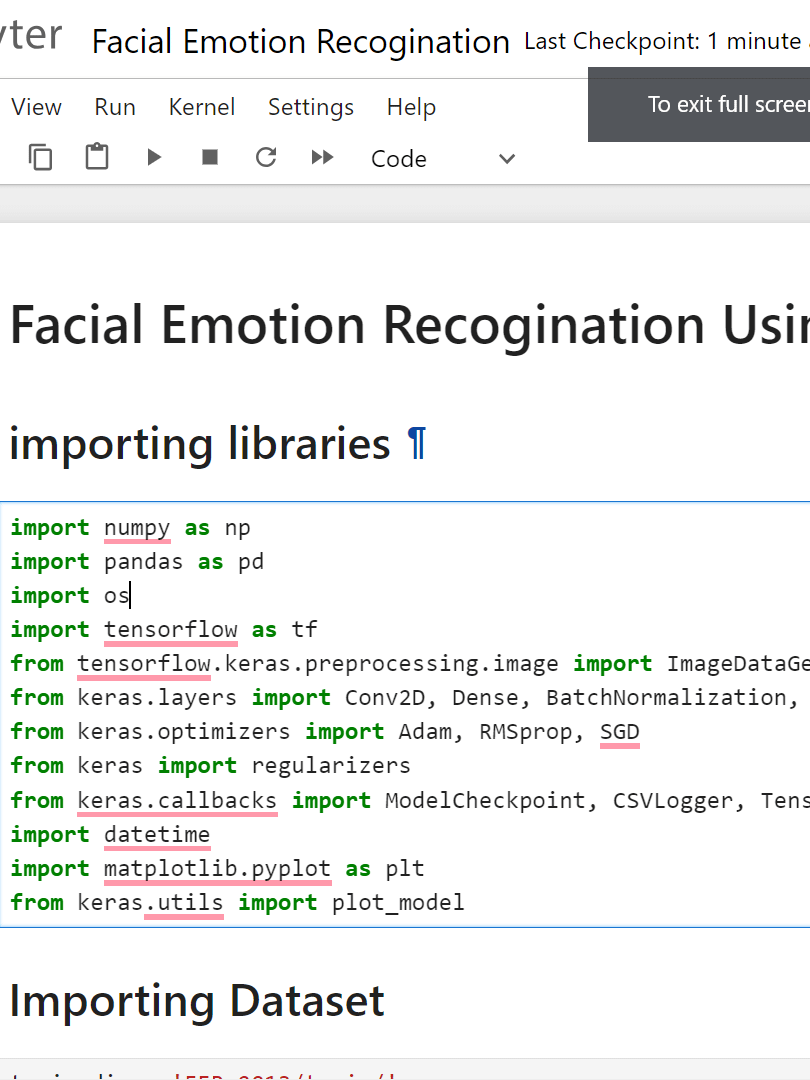Click the Facial Emotion Recogination heading

coord(410,325)
